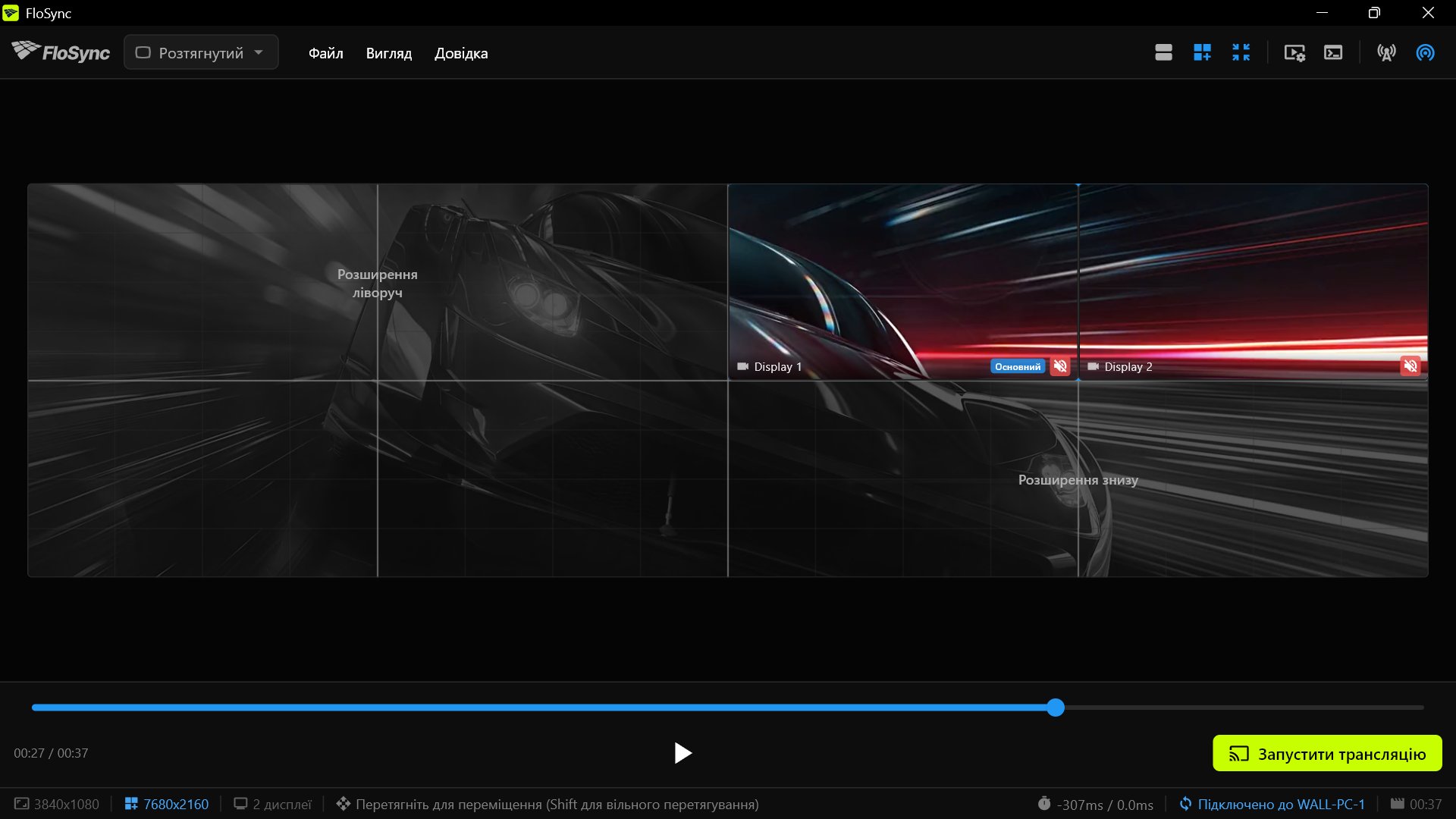The height and width of the screenshot is (819, 1456).
Task: Select the Display 1 preview tile
Action: 902,282
